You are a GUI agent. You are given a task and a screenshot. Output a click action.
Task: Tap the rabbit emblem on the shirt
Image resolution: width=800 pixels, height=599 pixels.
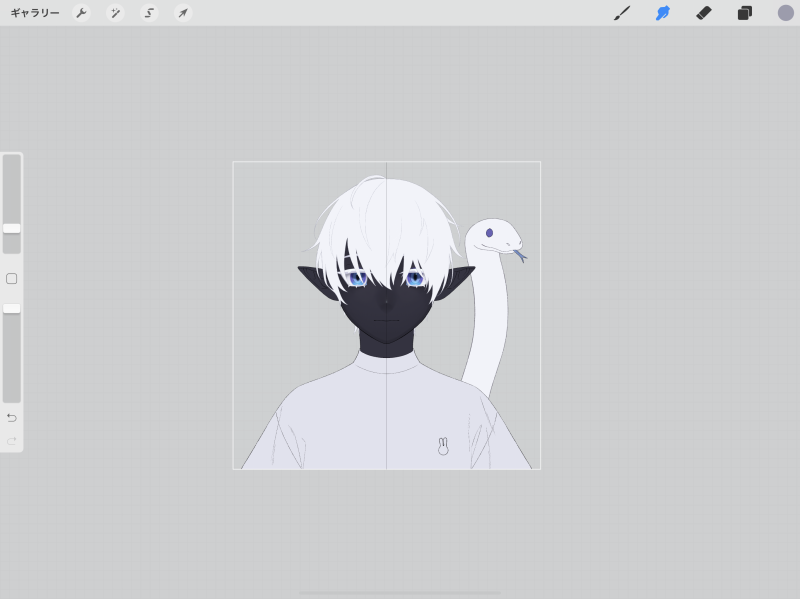pos(443,446)
